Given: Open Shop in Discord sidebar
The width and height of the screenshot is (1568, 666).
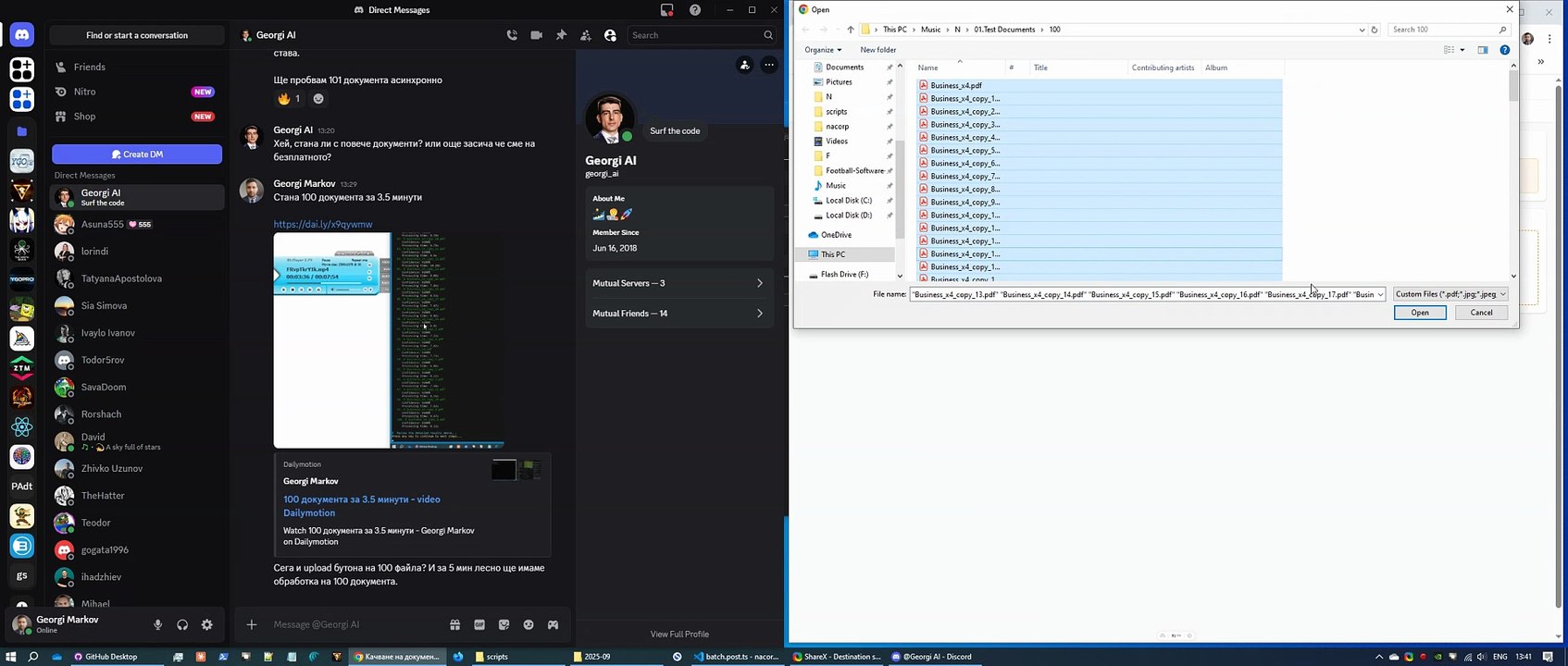Looking at the screenshot, I should click(x=137, y=117).
